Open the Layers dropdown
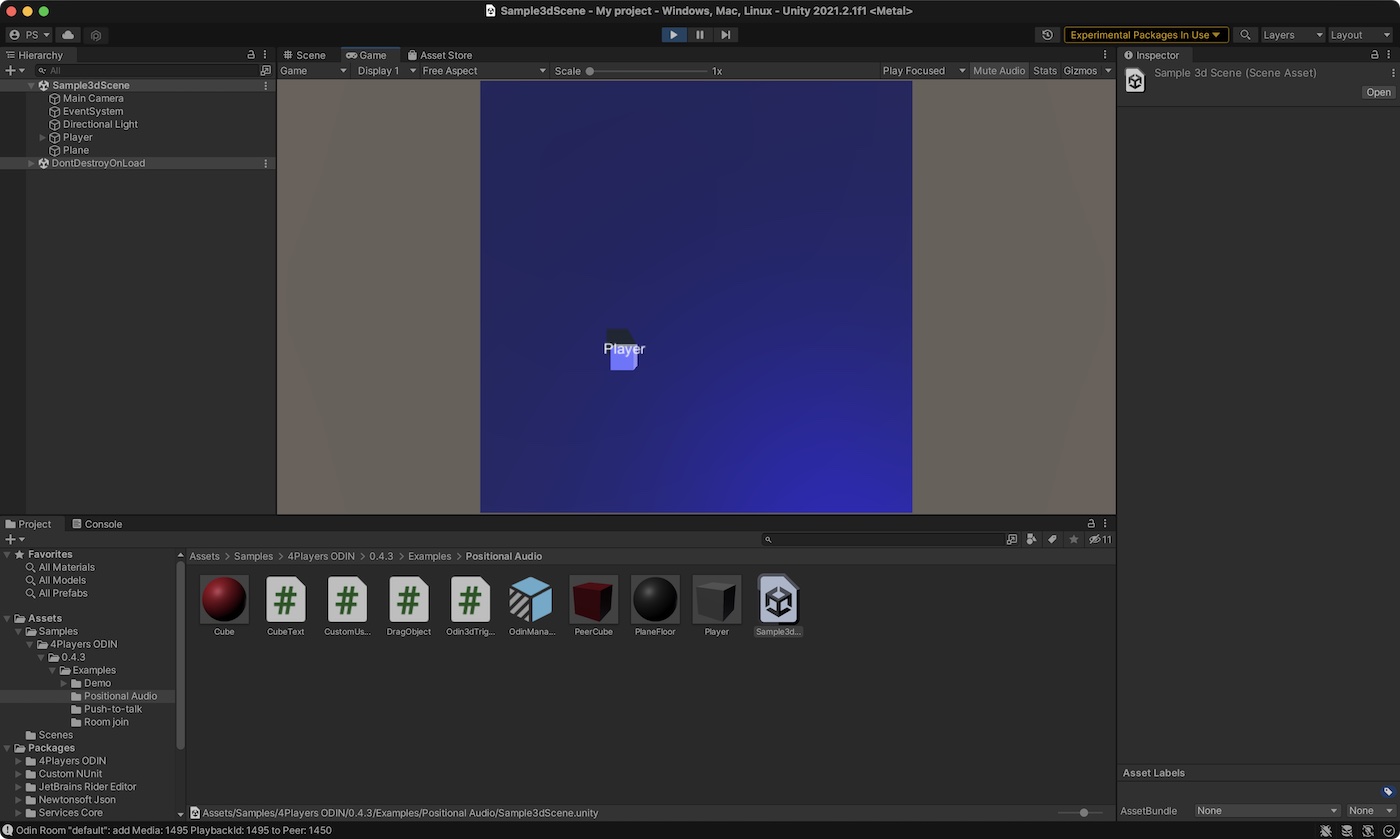Image resolution: width=1400 pixels, height=839 pixels. coord(1293,35)
